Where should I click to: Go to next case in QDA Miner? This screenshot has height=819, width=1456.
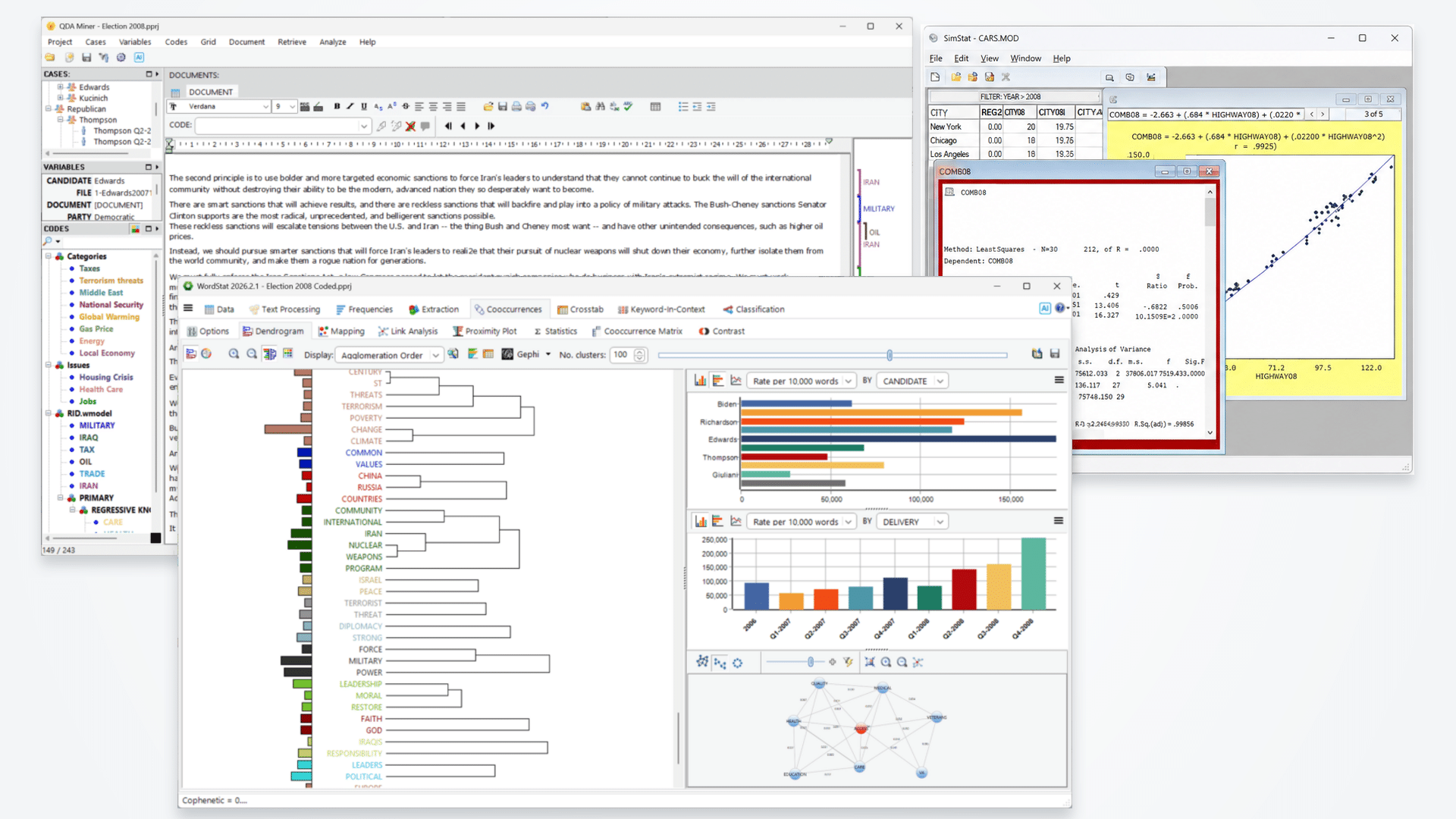tap(477, 126)
